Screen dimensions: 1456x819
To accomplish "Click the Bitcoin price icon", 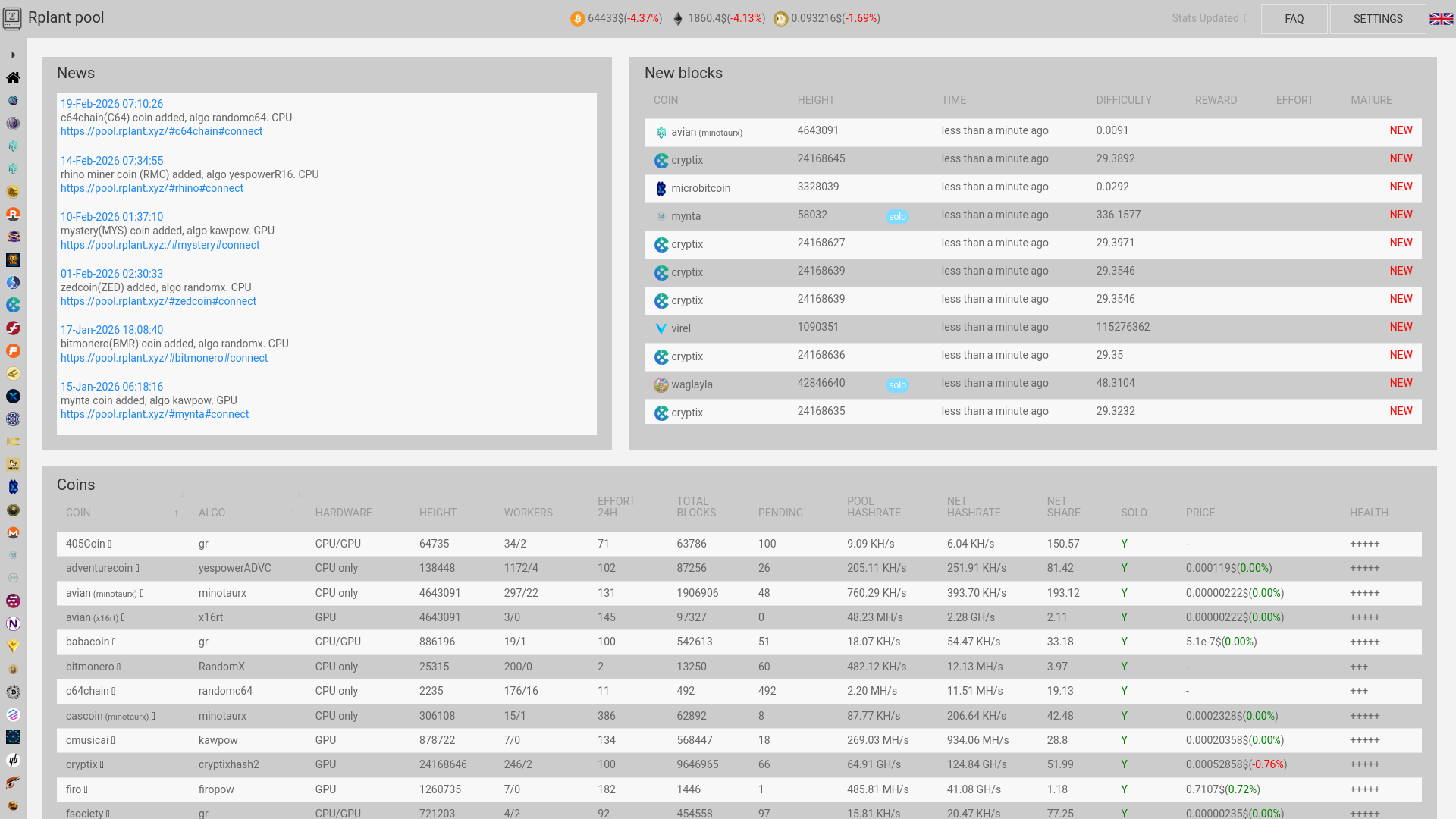I will point(577,19).
